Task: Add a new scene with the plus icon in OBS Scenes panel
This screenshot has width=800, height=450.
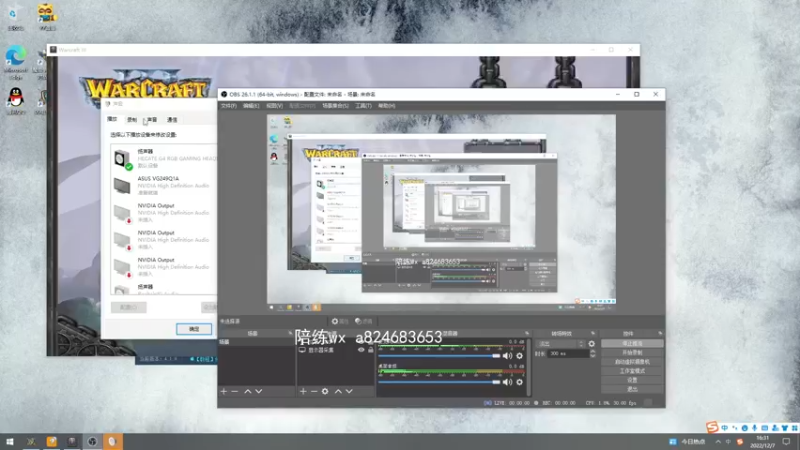Action: pos(223,391)
